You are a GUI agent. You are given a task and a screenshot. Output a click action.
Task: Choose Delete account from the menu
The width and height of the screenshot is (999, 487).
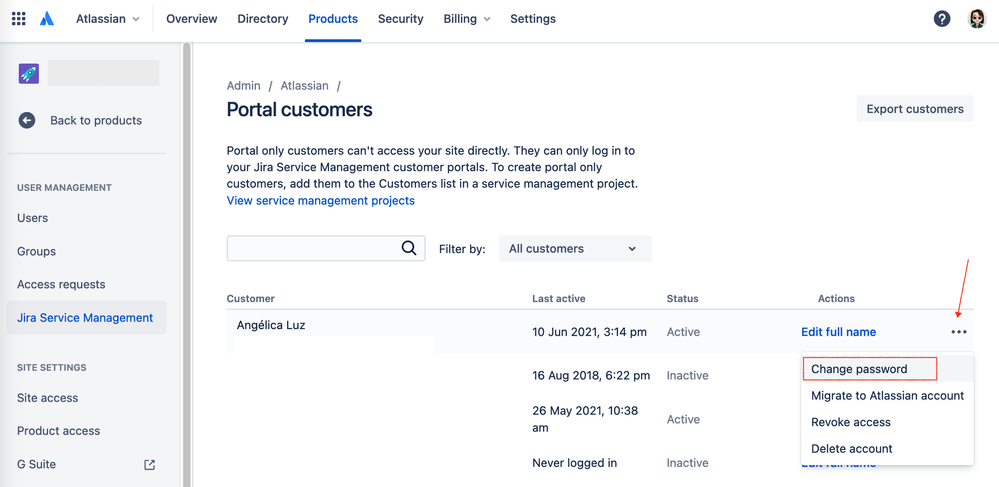tap(887, 449)
